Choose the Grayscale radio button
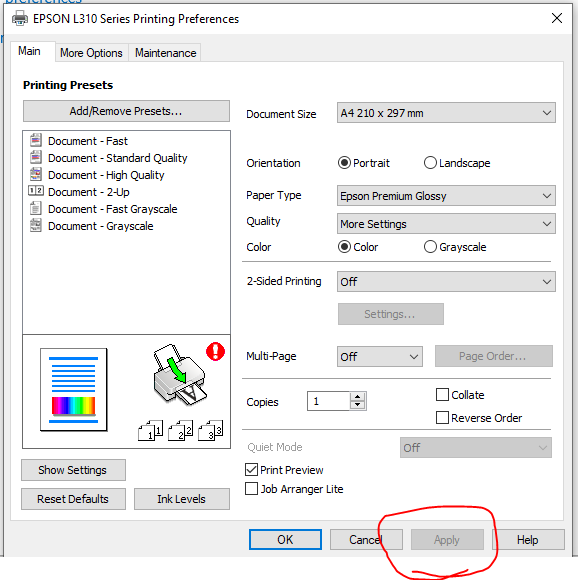This screenshot has width=578, height=580. 430,247
